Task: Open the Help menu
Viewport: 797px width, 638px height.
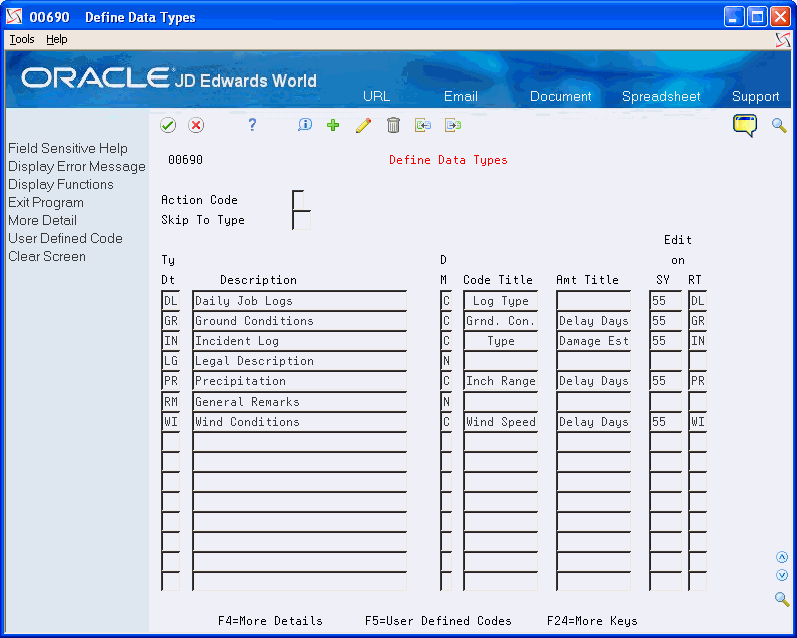Action: pyautogui.click(x=56, y=39)
